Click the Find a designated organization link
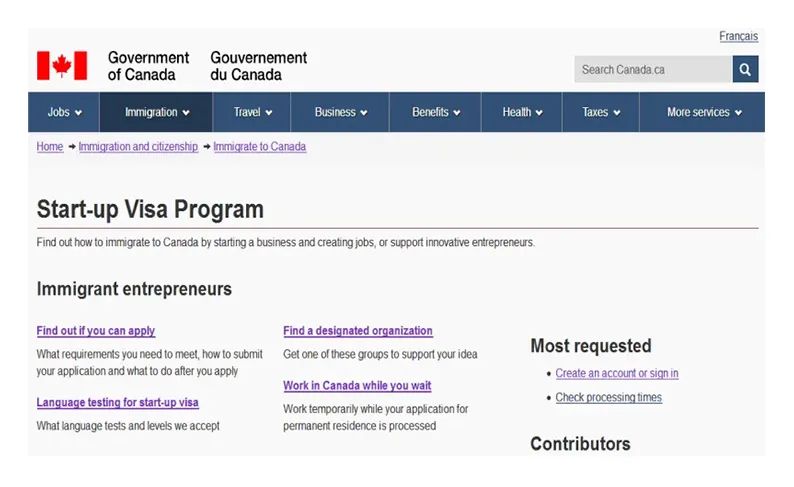The width and height of the screenshot is (794, 487). (x=358, y=331)
